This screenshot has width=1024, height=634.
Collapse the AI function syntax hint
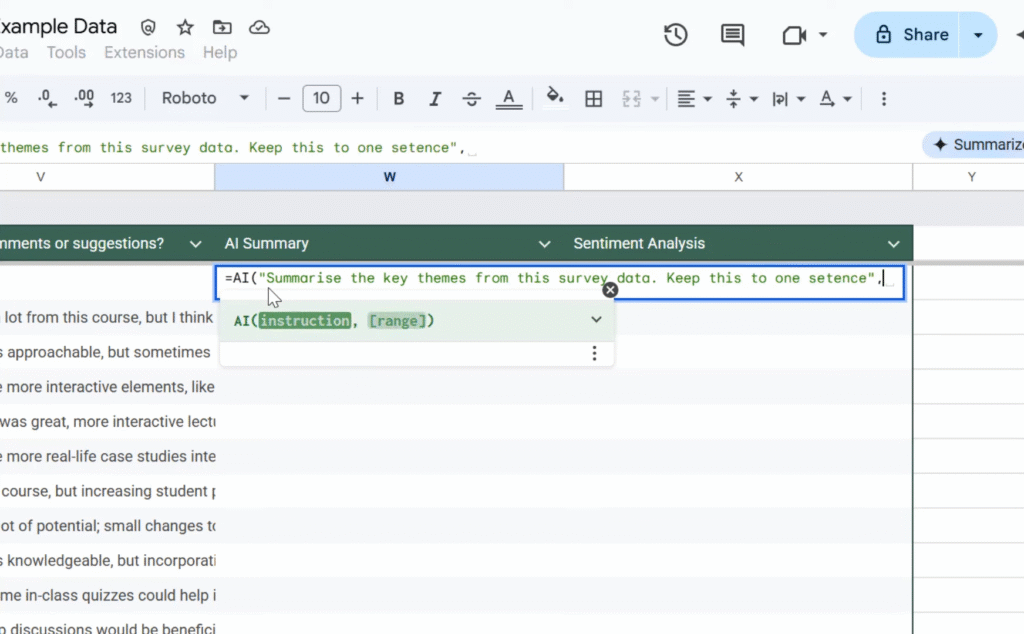click(596, 319)
